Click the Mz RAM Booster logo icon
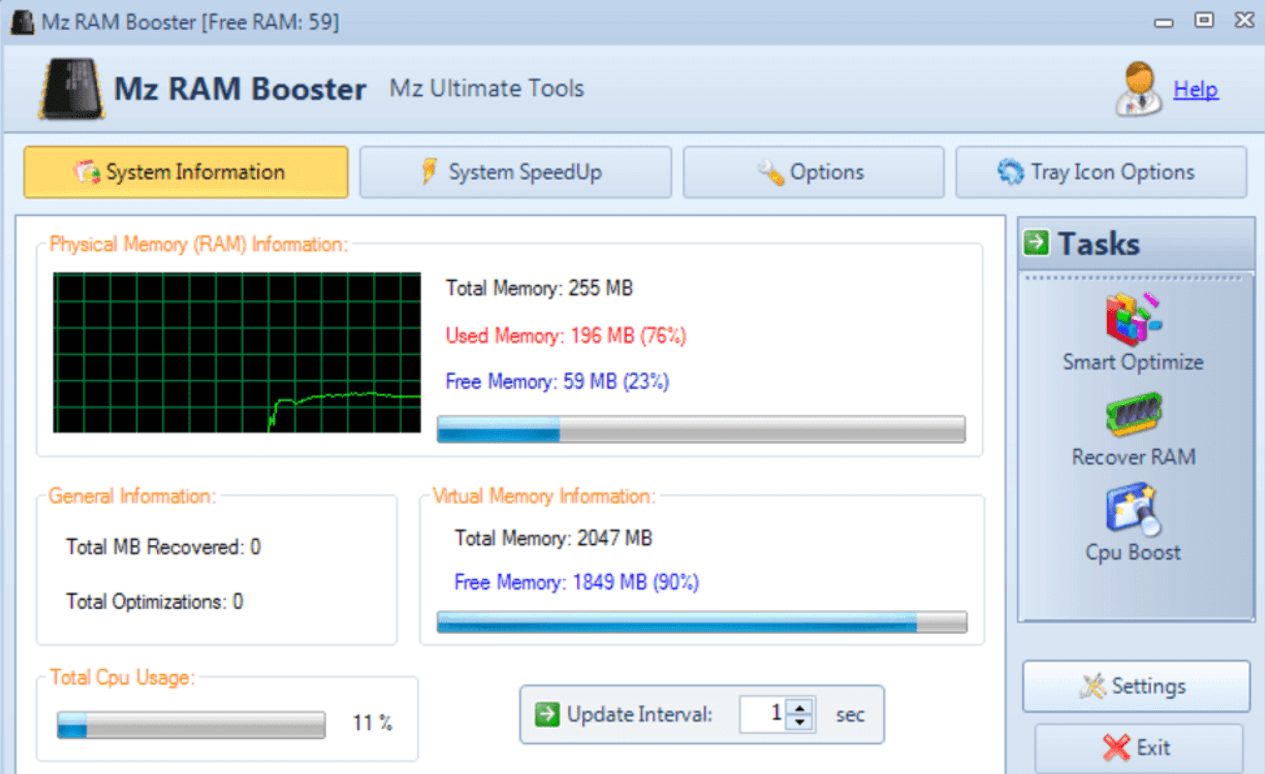This screenshot has height=774, width=1265. [70, 89]
